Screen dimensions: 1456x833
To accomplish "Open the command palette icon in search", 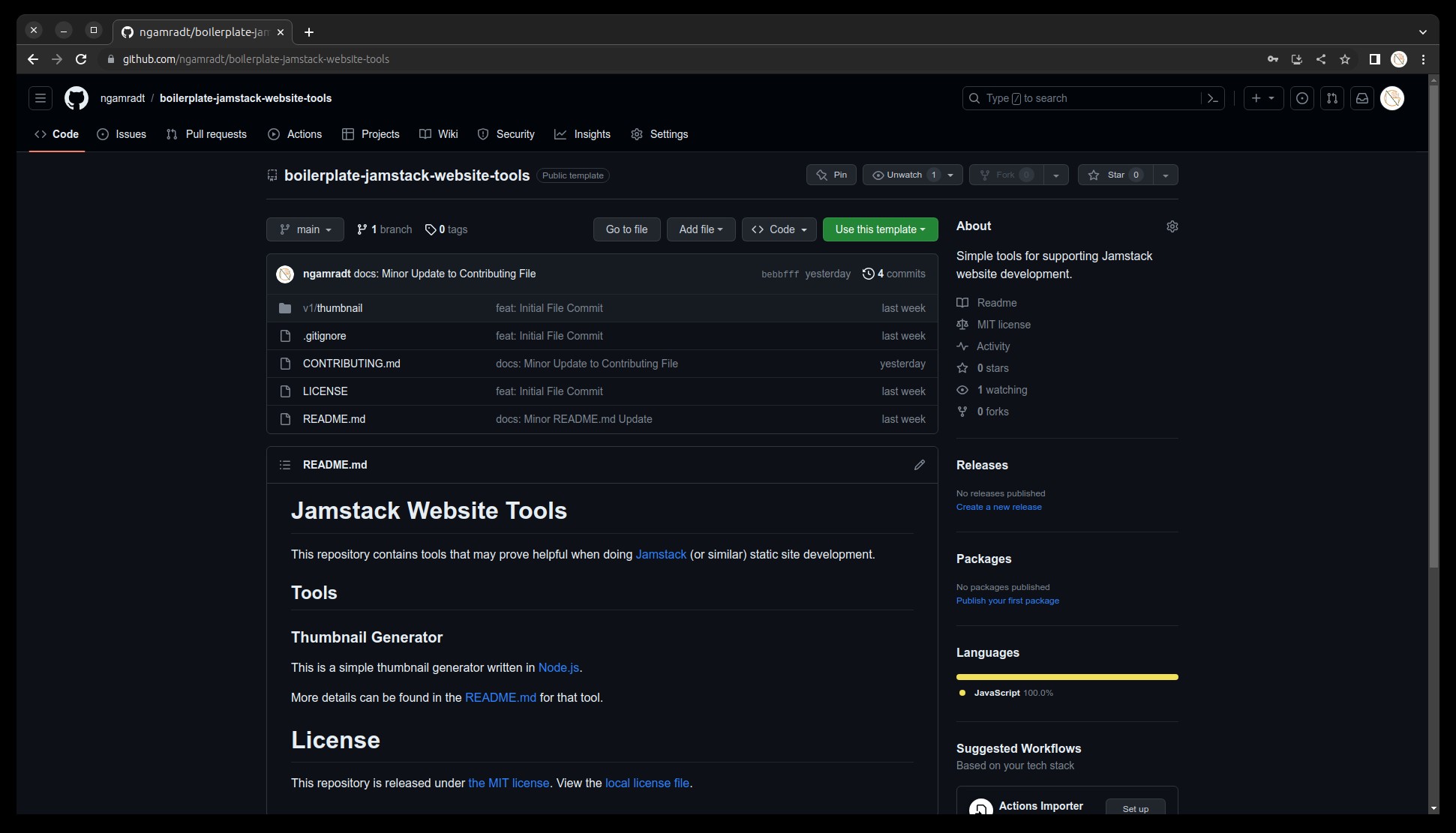I will (x=1212, y=98).
